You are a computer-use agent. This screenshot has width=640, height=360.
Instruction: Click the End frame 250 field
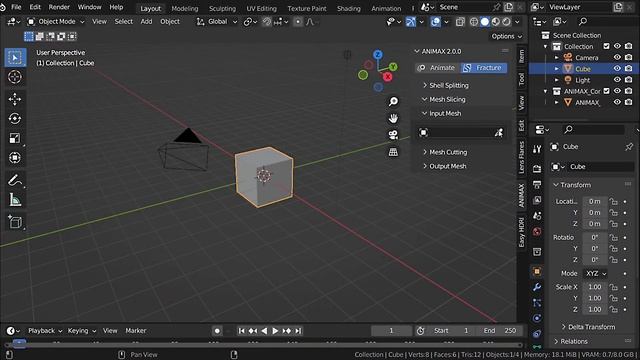point(500,331)
